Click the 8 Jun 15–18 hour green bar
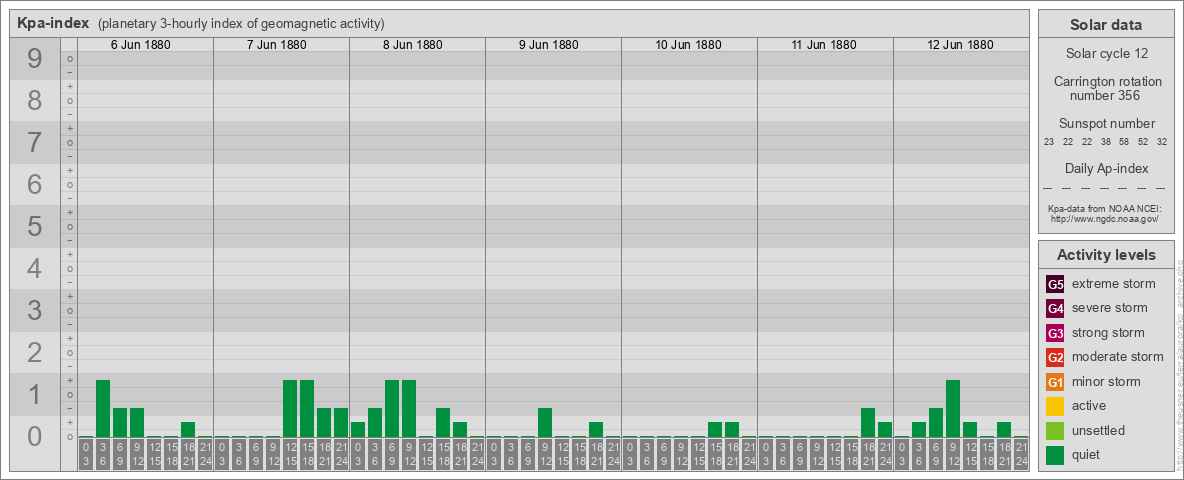This screenshot has width=1184, height=480. click(442, 423)
